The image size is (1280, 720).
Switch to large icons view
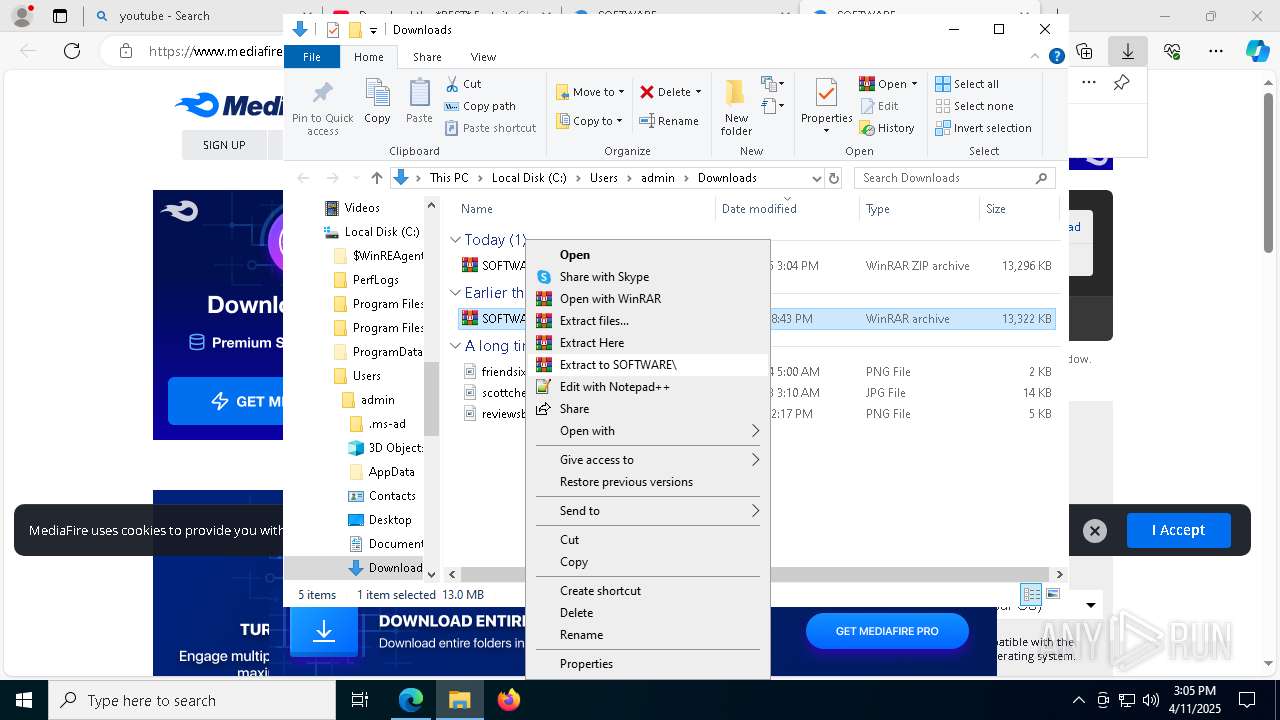1052,594
